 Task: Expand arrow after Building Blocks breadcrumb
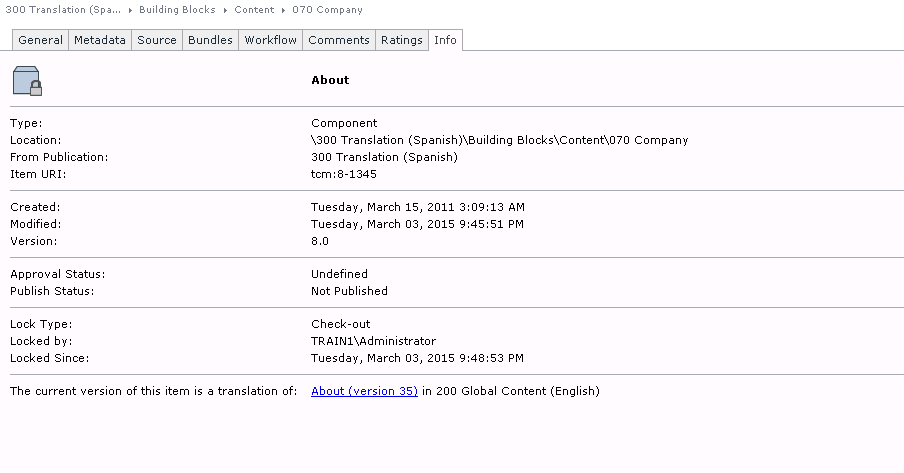tap(226, 10)
